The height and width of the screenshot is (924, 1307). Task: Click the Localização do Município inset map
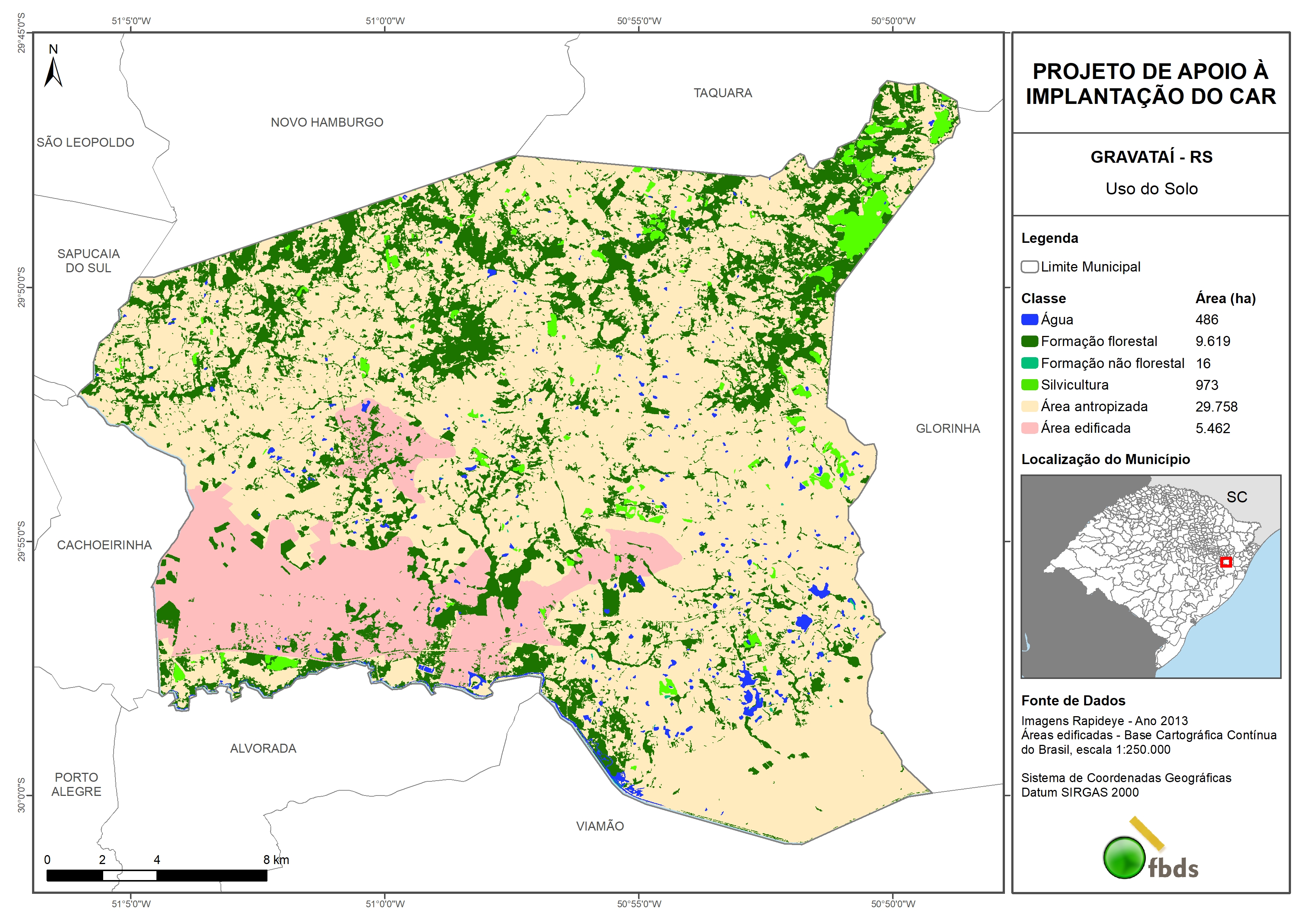point(1151,576)
